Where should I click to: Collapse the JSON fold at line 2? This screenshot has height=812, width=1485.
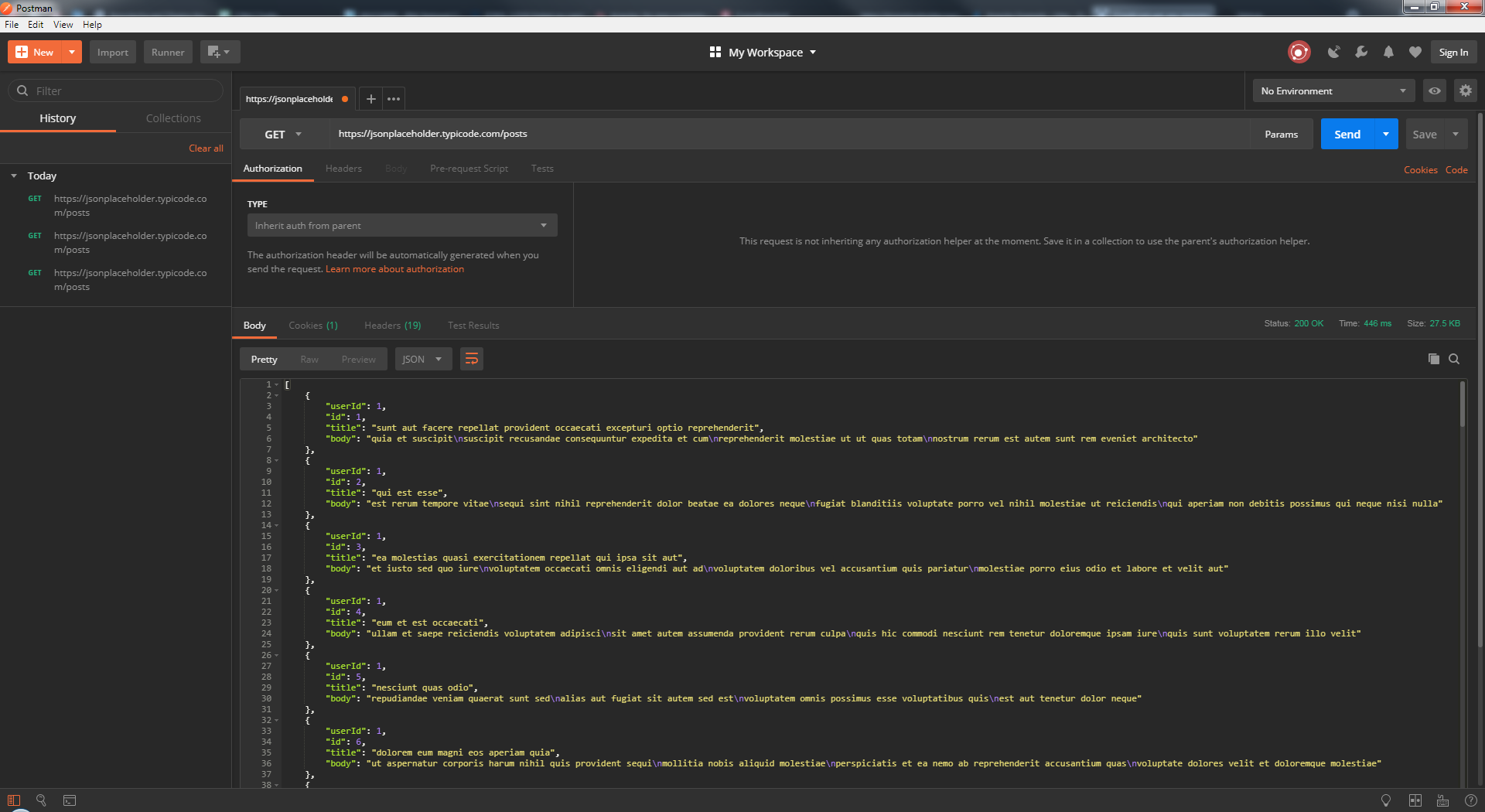(277, 395)
